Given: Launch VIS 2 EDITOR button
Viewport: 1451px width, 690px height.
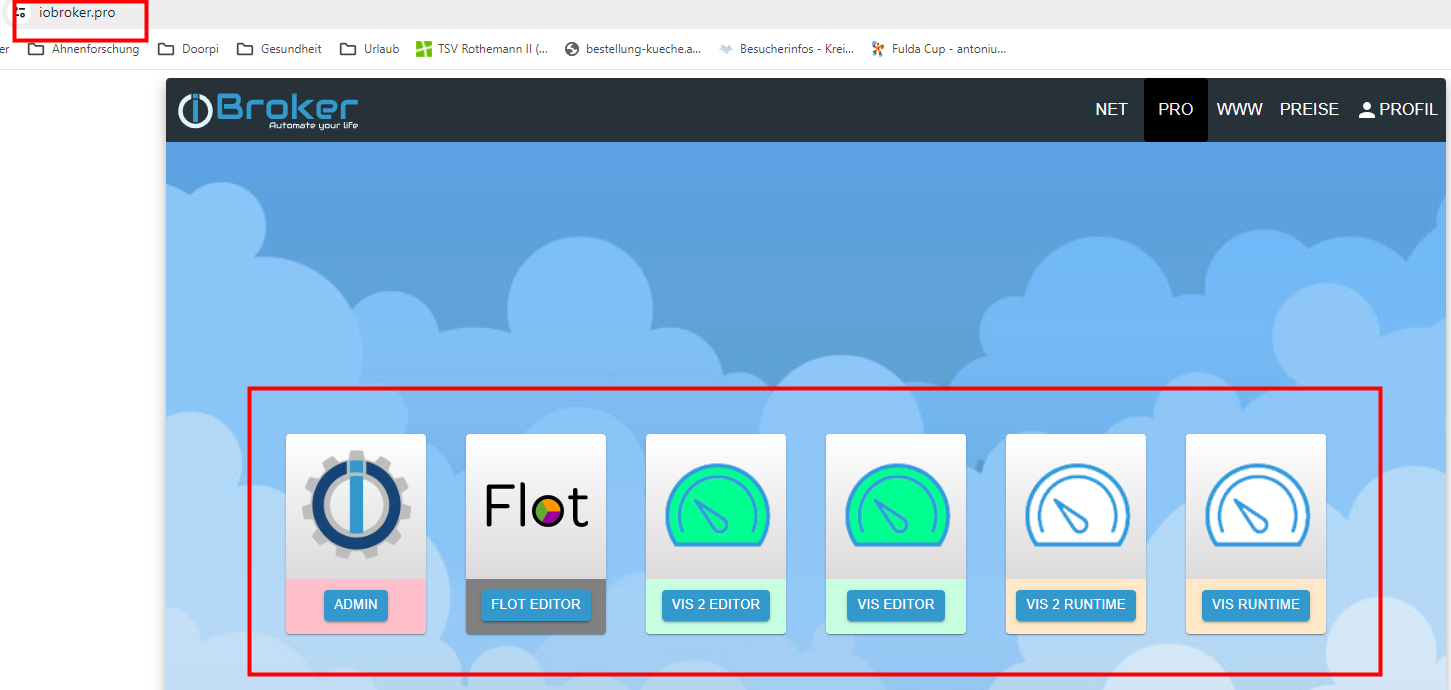Looking at the screenshot, I should (x=716, y=605).
